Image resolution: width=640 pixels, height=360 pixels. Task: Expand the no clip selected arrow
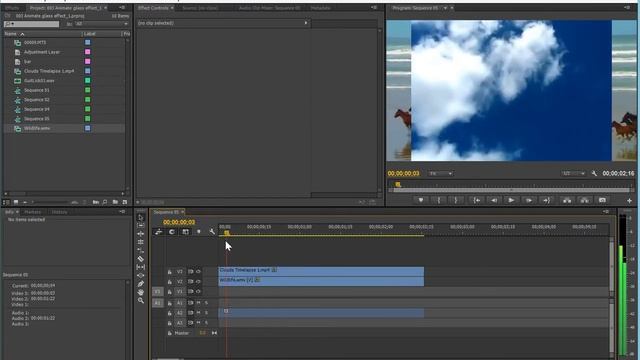[306, 23]
